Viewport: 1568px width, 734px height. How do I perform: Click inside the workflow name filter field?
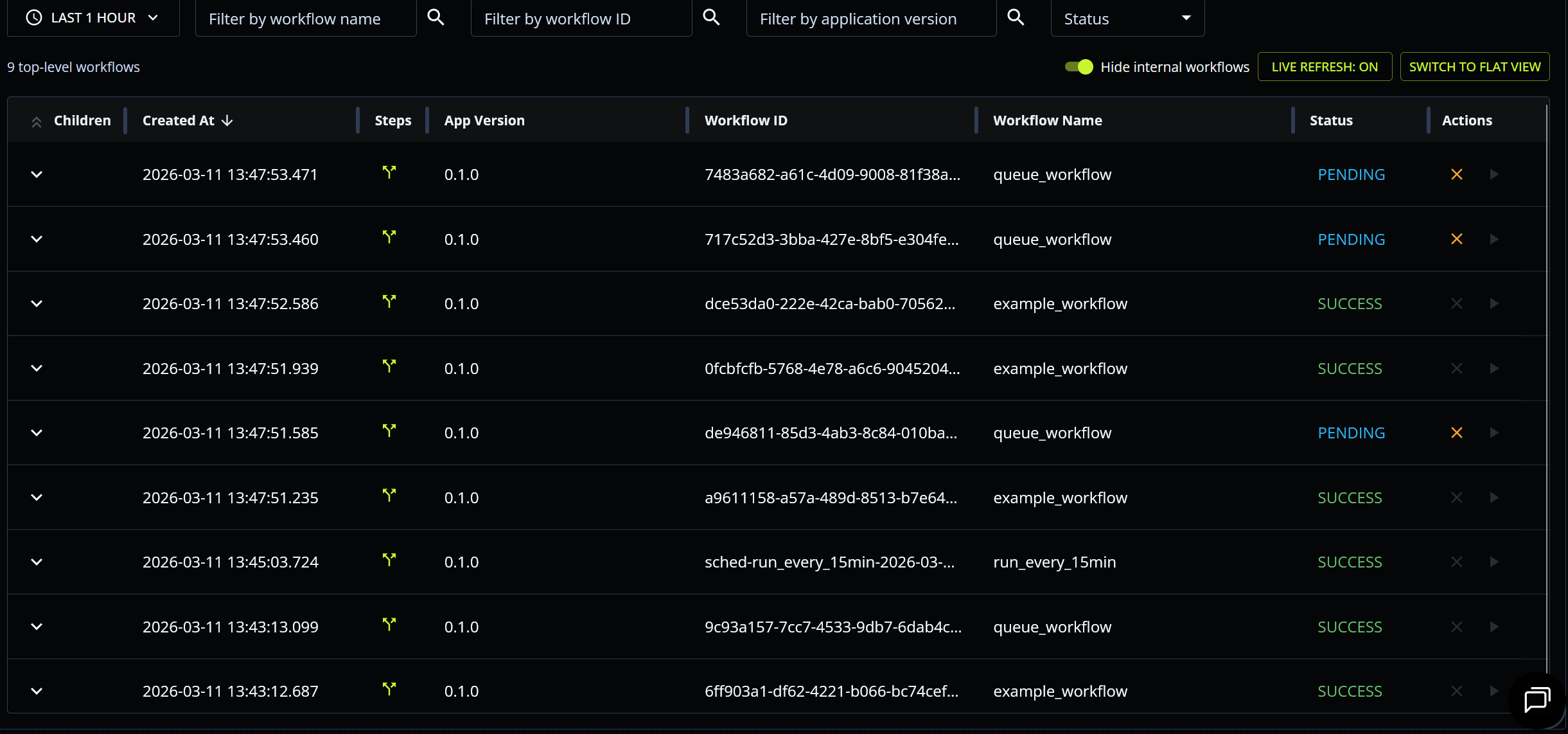302,19
